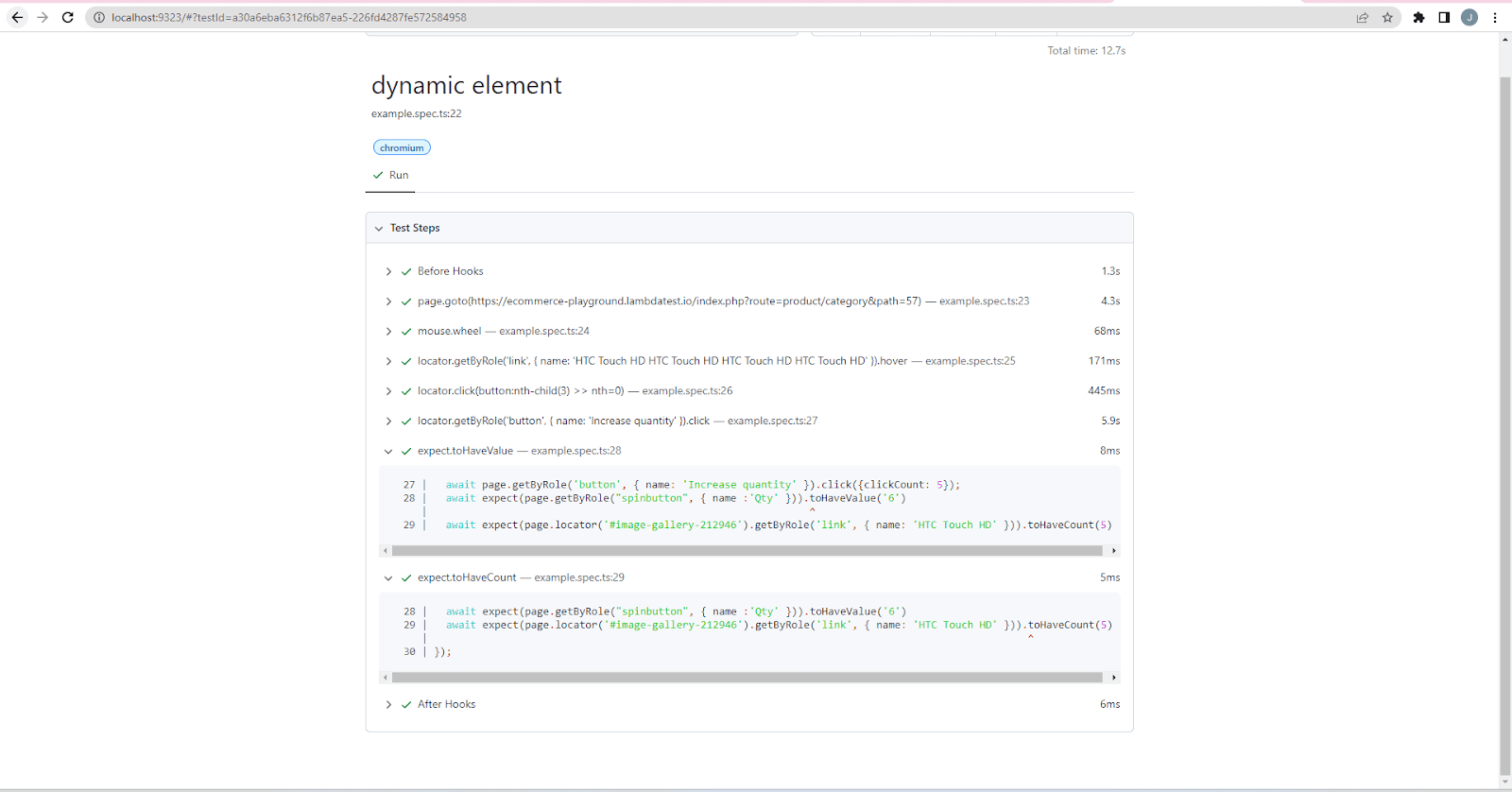Reload the page with refresh icon
Screen dimensions: 1512x792
point(68,17)
